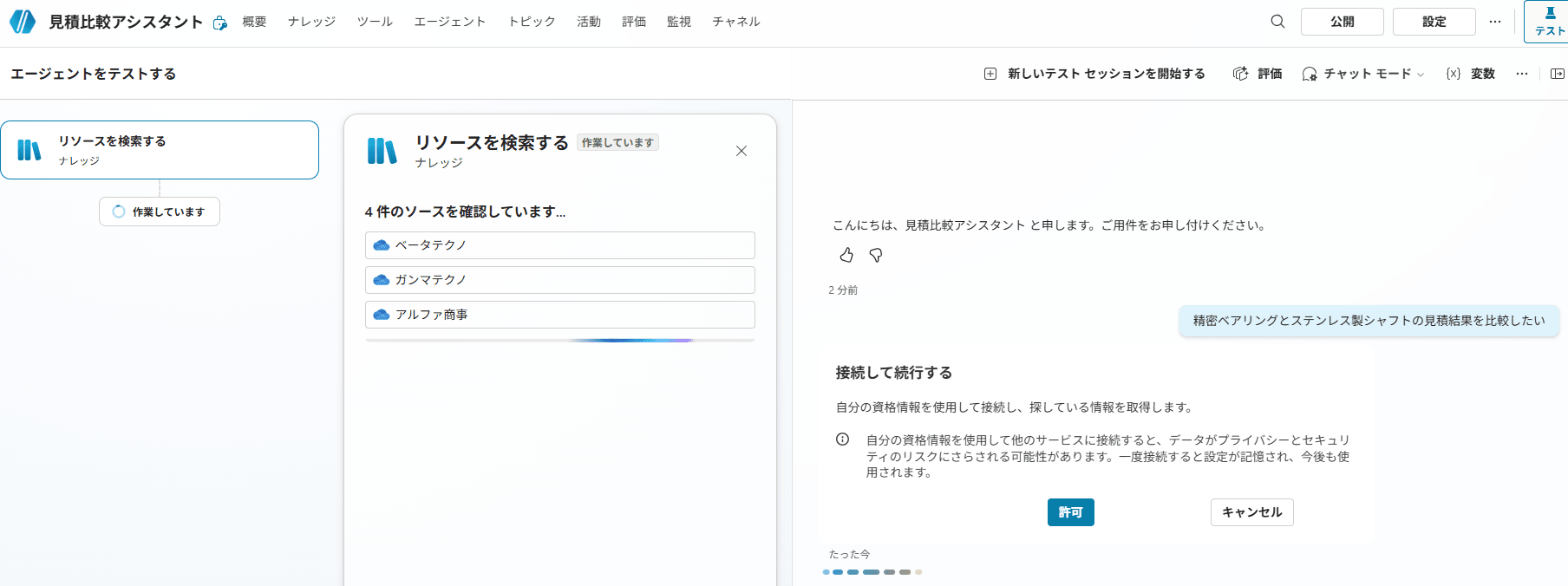Click the typing indicator dots at chat bottom
This screenshot has height=586, width=1568.
point(872,572)
